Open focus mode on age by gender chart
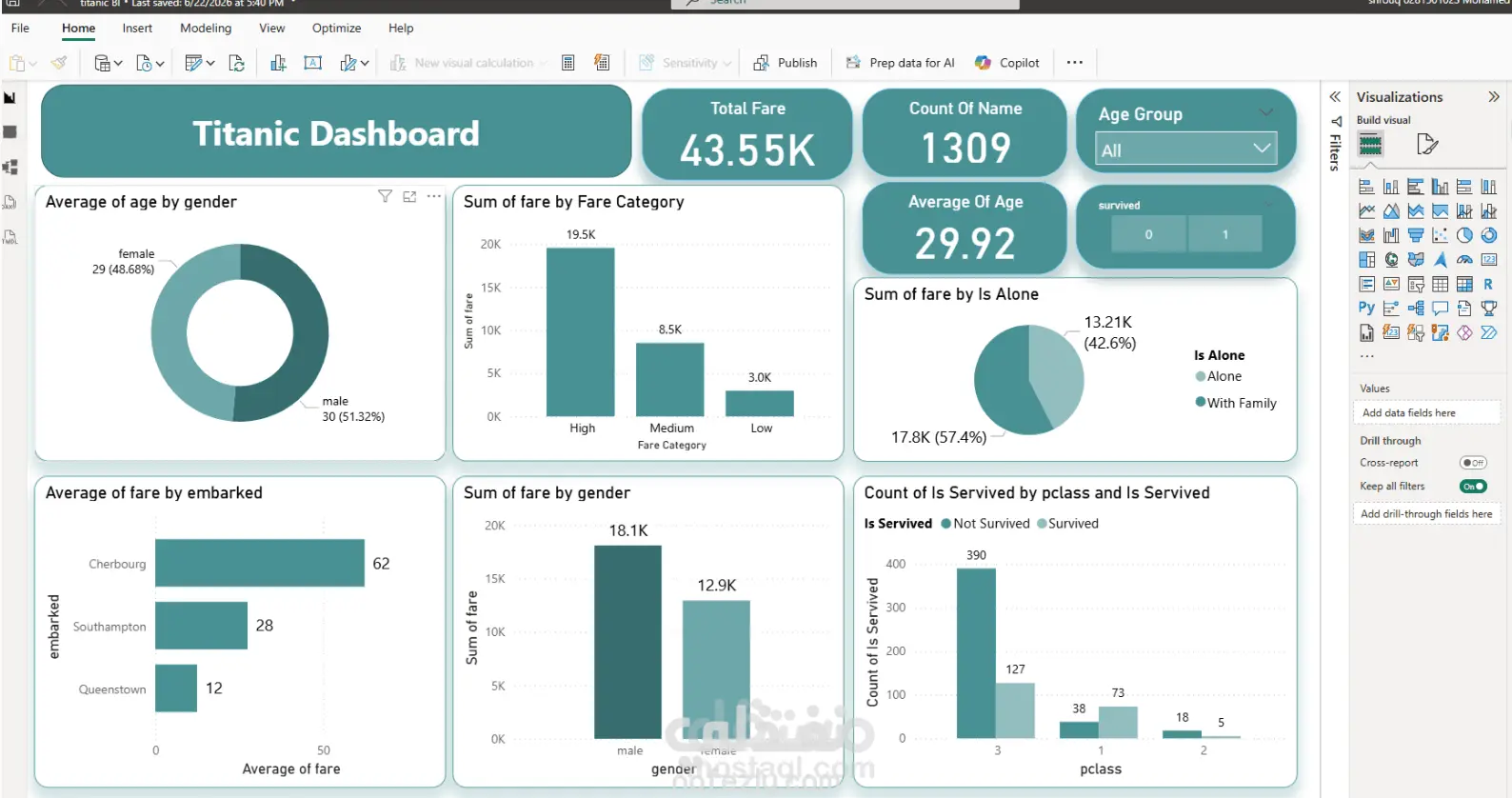Image resolution: width=1512 pixels, height=798 pixels. 409,196
